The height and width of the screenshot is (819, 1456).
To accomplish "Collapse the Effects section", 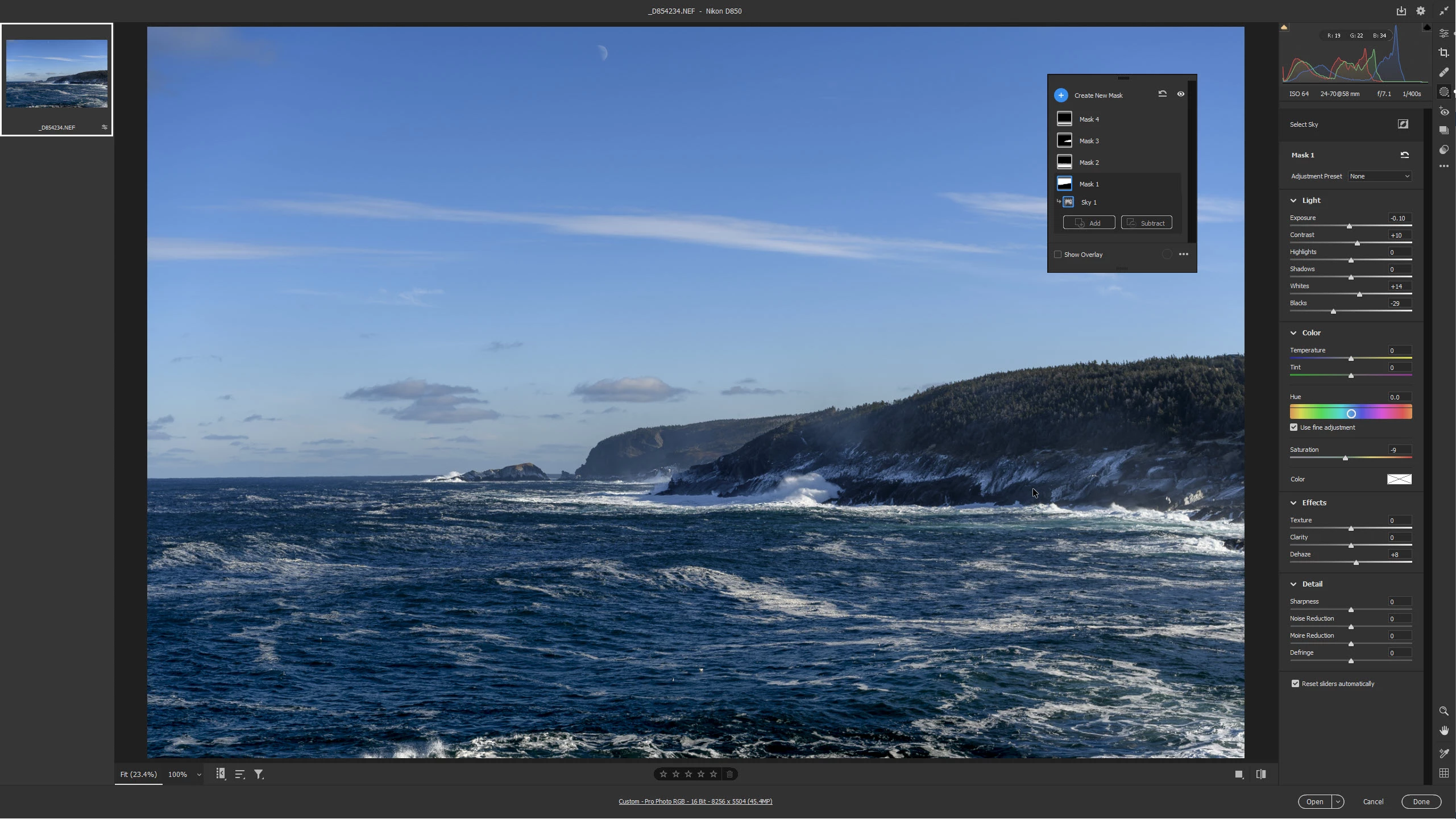I will [1293, 503].
